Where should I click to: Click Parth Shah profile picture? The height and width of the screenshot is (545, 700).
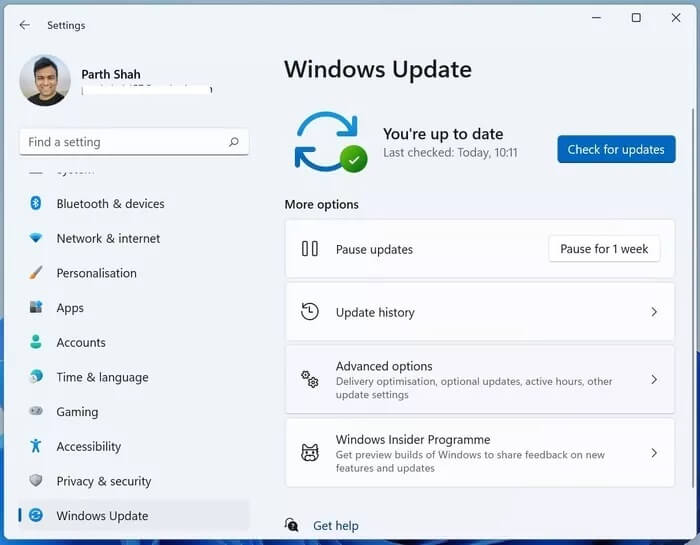[x=45, y=80]
